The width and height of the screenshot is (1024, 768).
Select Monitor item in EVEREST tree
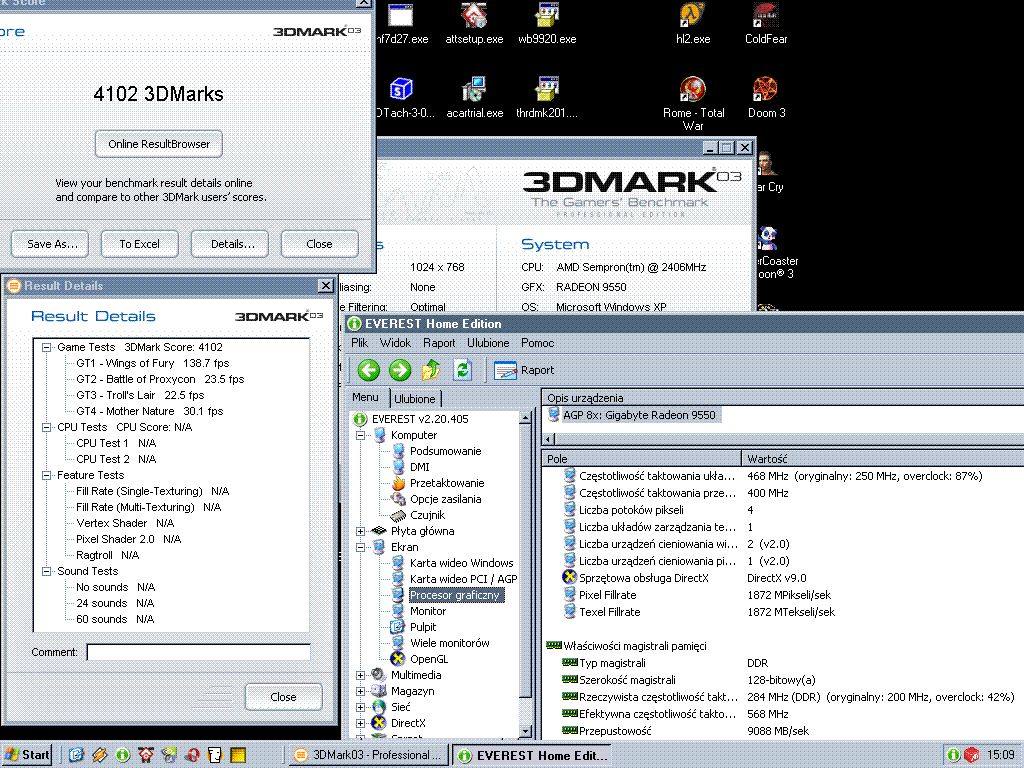(x=428, y=611)
